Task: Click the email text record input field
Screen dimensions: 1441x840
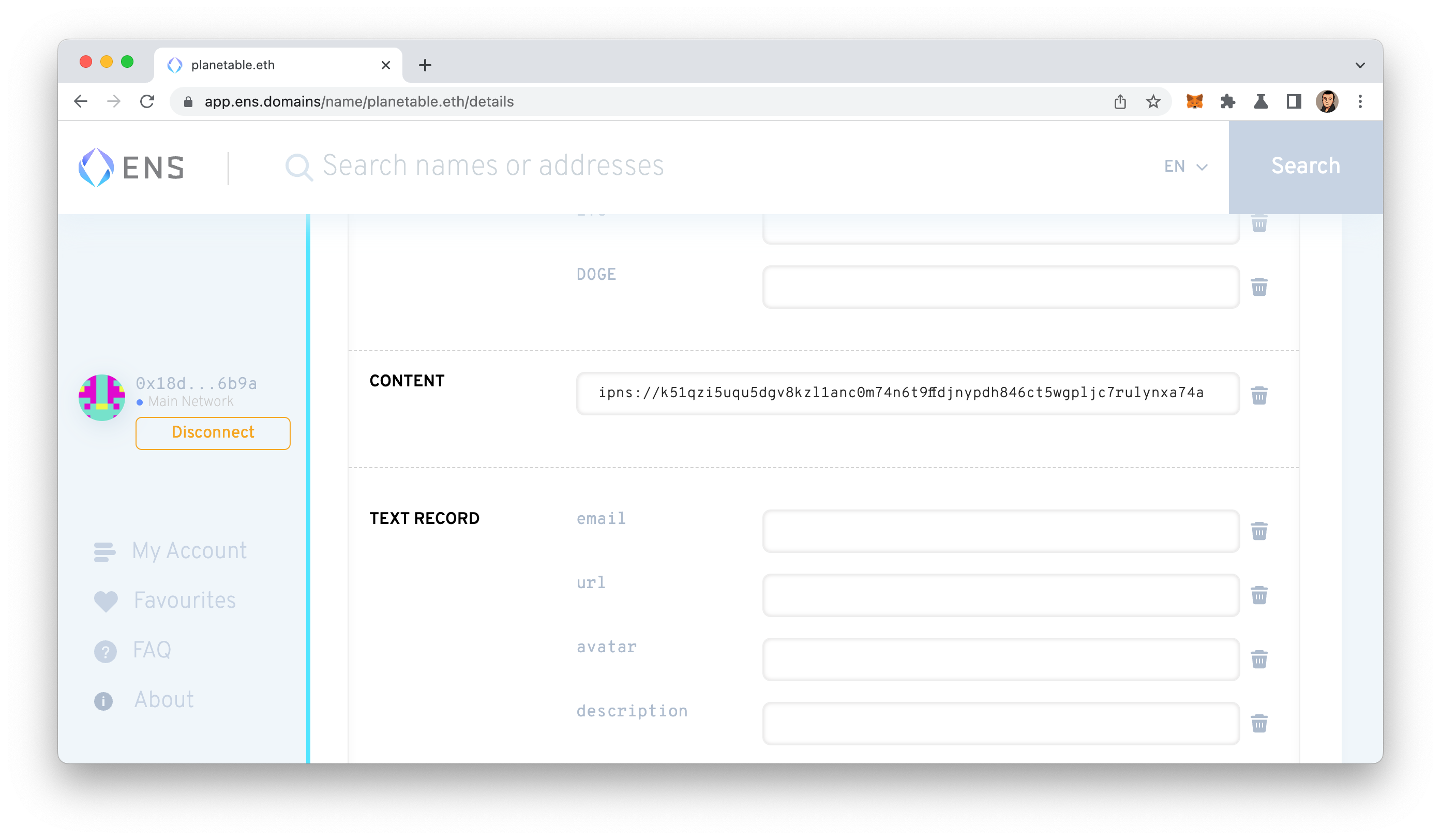Action: (1002, 531)
